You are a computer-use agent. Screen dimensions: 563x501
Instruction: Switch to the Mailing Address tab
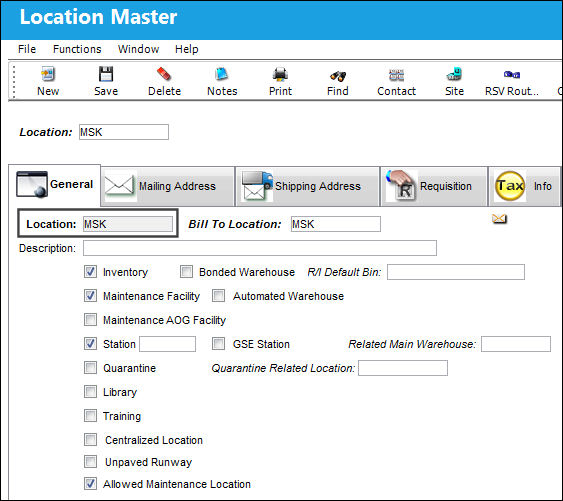click(168, 186)
